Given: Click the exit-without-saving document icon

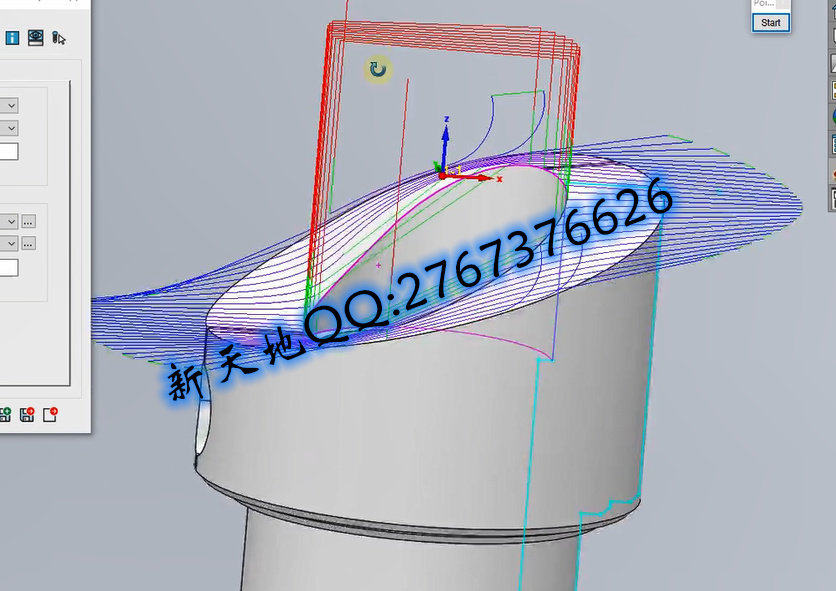Looking at the screenshot, I should pos(49,415).
